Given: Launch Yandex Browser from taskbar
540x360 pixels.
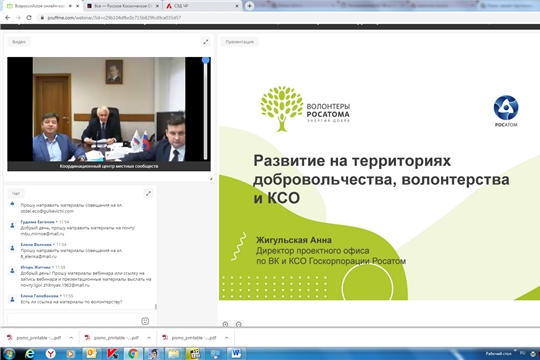Looking at the screenshot, I should (51, 354).
